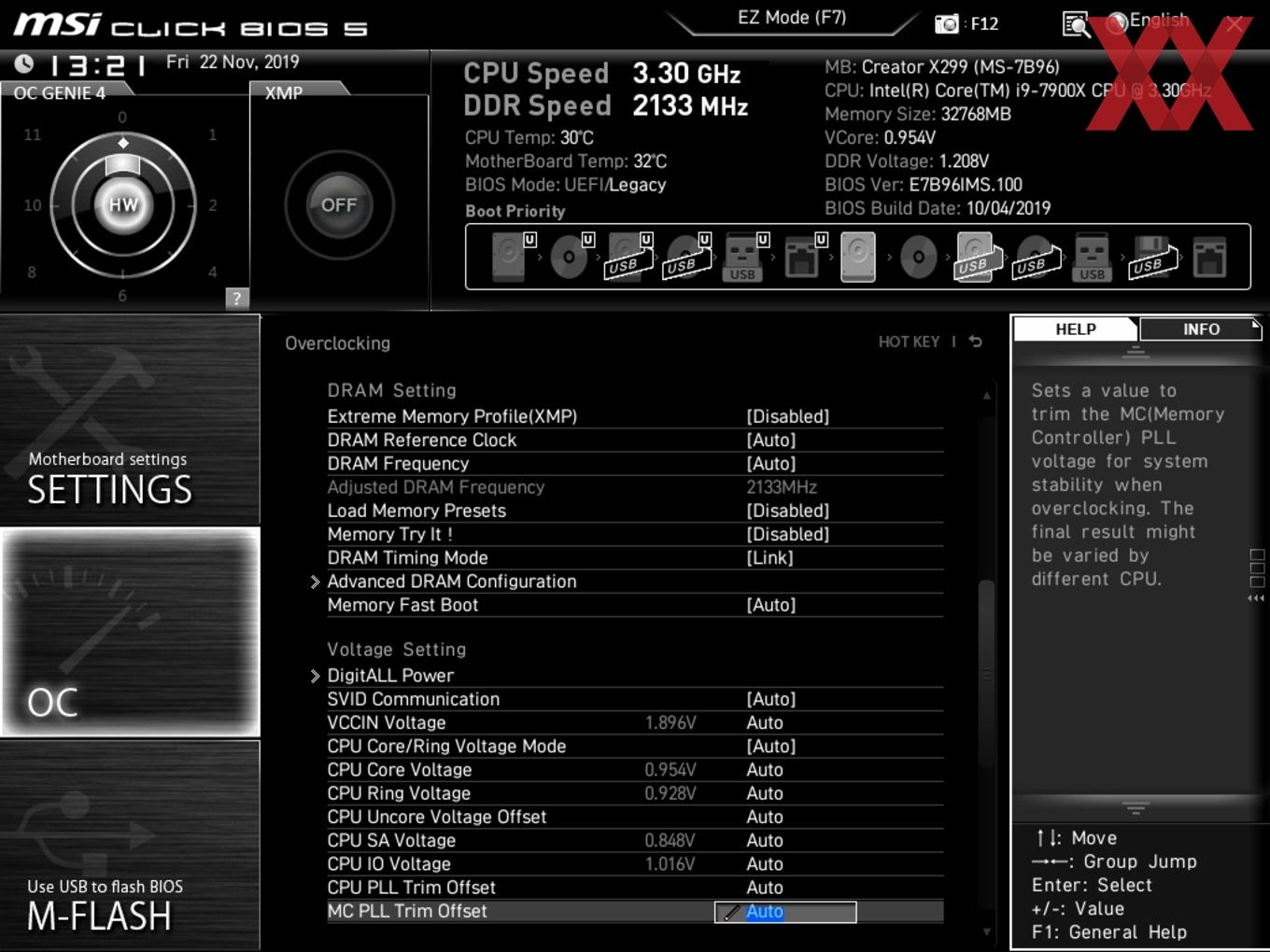Select the legacy USB key boot icon
The width and height of the screenshot is (1270, 952).
[x=1092, y=257]
